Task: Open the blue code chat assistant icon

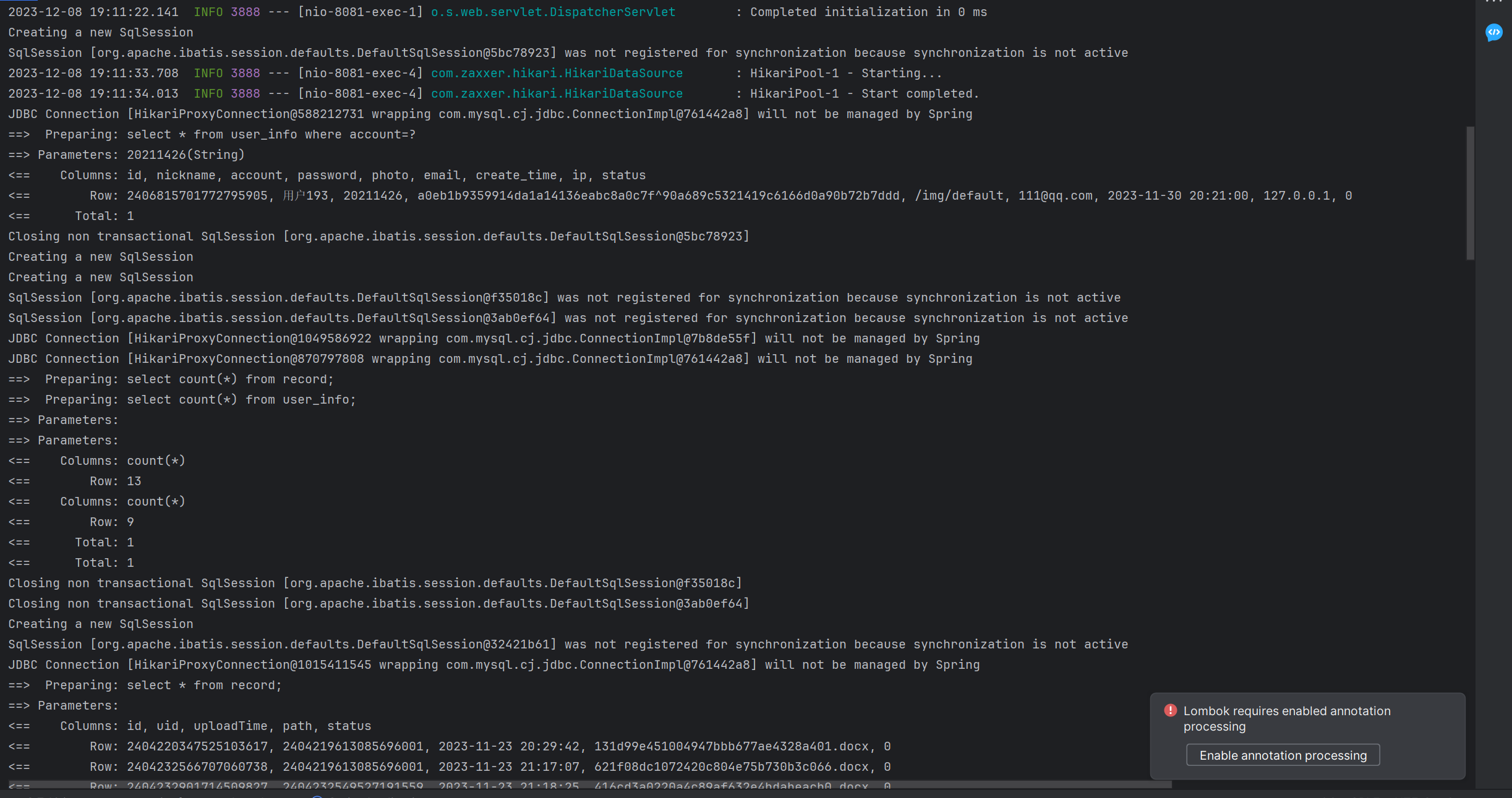Action: coord(1493,32)
